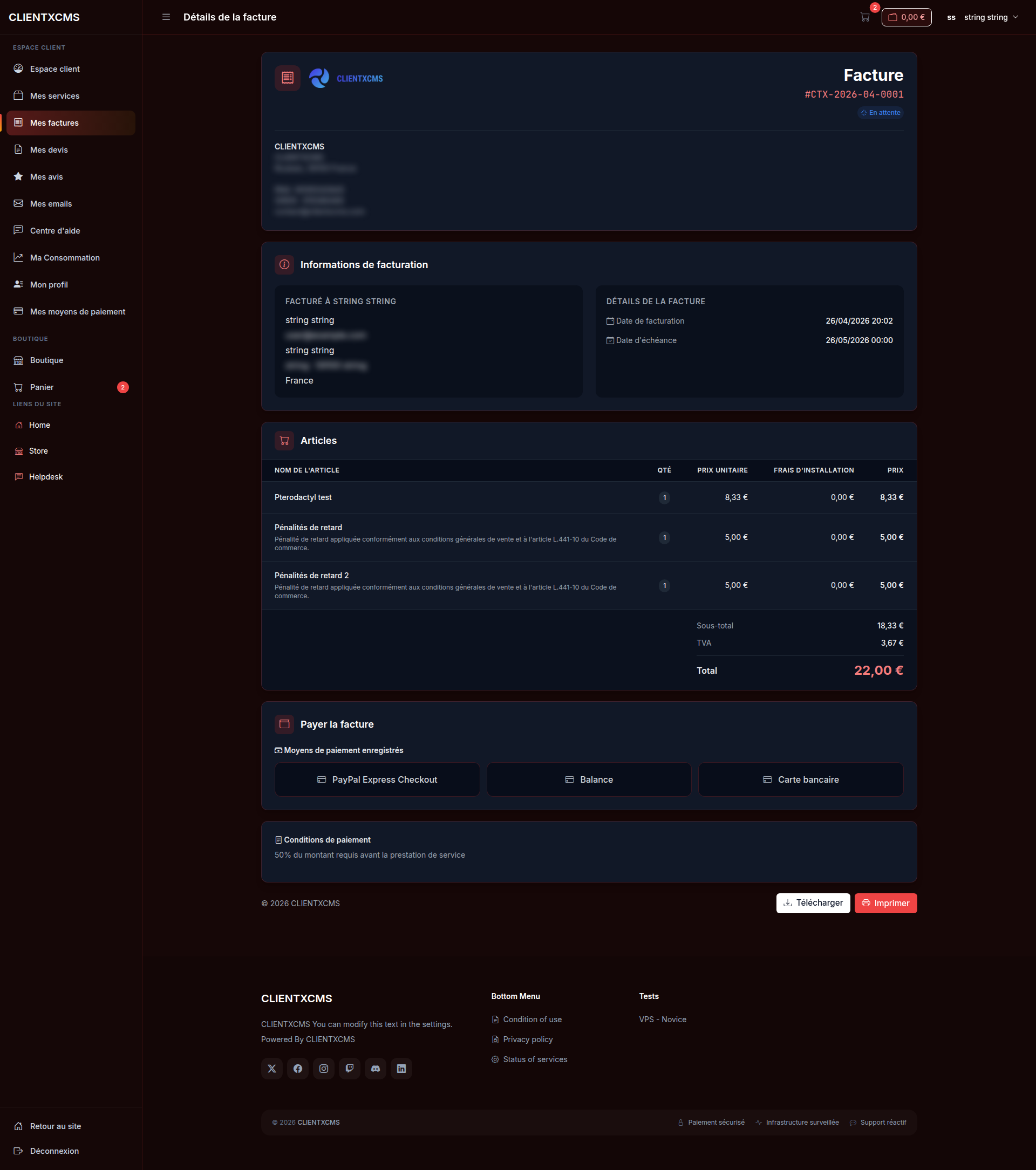Screen dimensions: 1036x1170
Task: Click the Déconnexion logout link
Action: pos(54,1151)
